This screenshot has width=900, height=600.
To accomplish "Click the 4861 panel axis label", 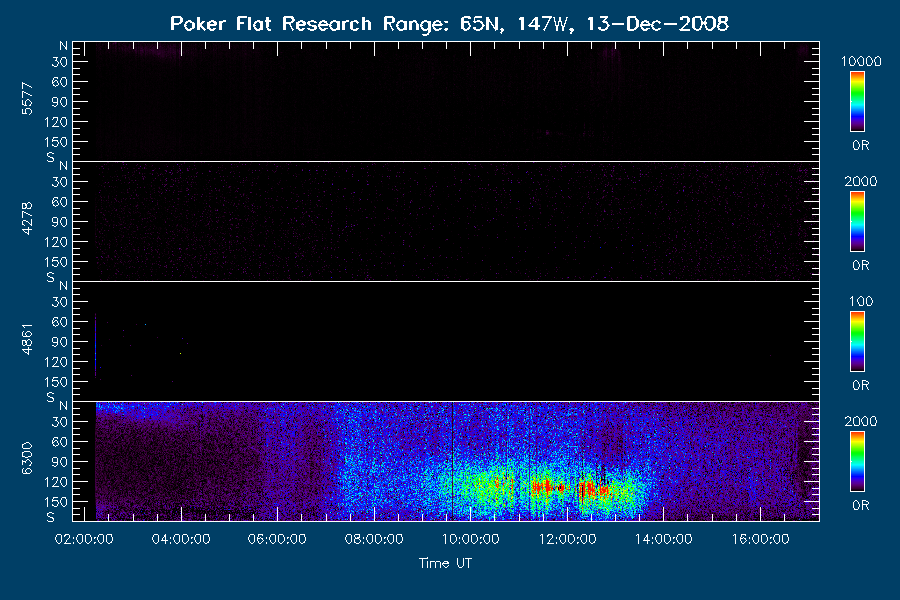I will [x=27, y=339].
